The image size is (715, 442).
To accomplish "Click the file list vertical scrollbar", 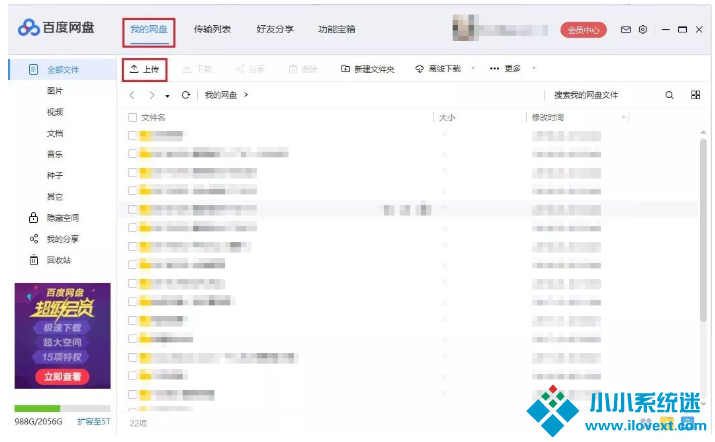I will tap(703, 230).
